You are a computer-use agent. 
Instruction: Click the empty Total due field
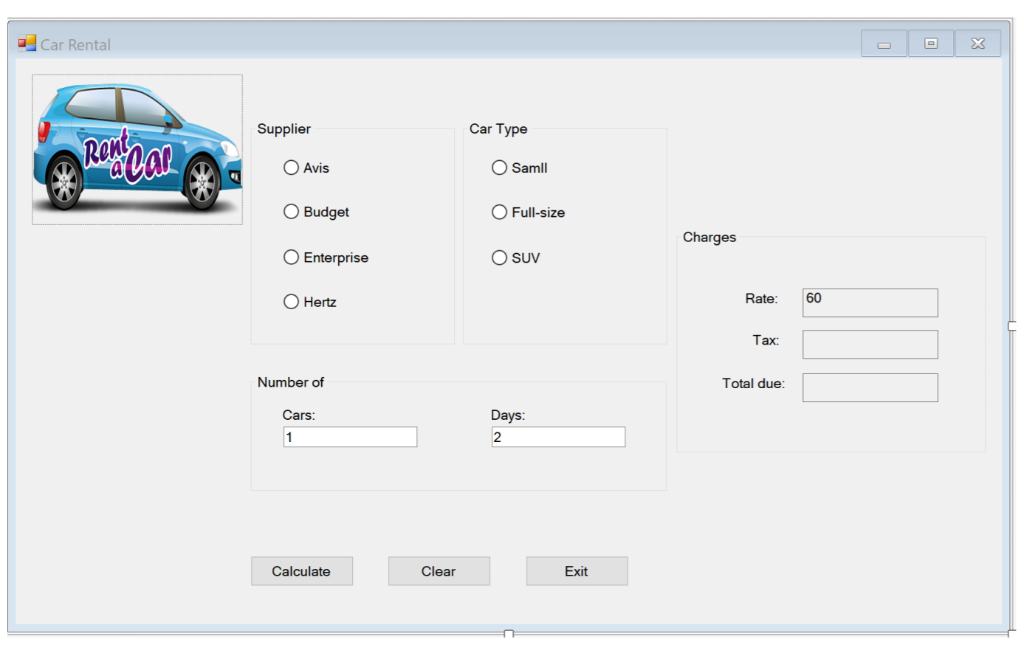pos(870,387)
